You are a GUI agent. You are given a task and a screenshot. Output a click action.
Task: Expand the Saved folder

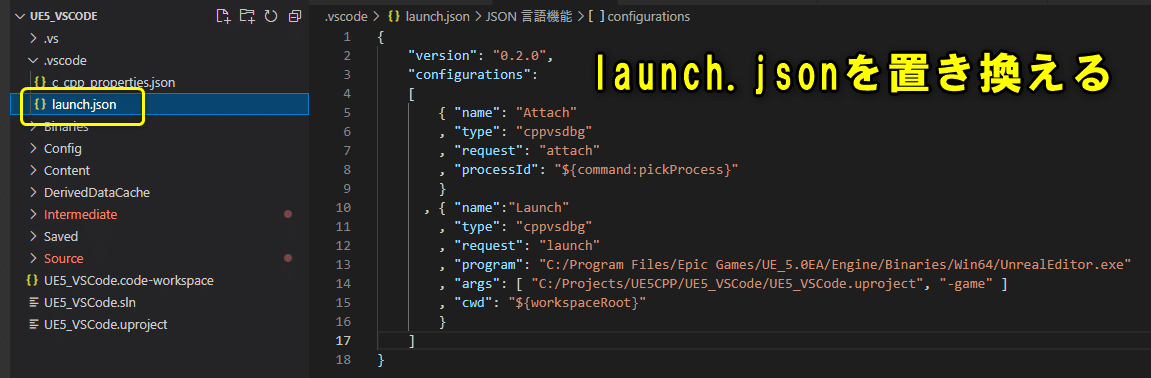[x=32, y=236]
